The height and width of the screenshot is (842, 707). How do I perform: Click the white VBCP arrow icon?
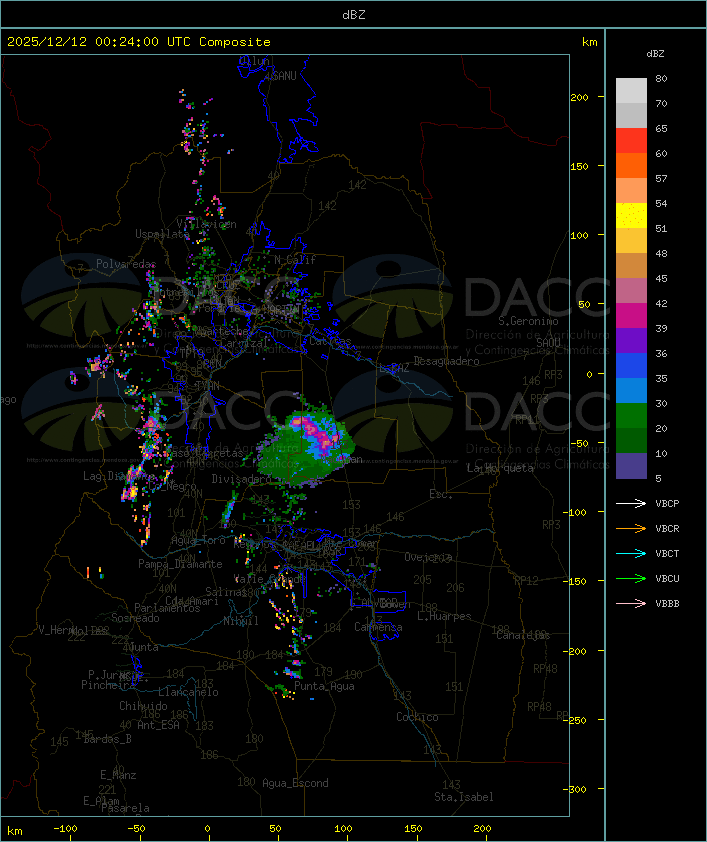coord(631,503)
